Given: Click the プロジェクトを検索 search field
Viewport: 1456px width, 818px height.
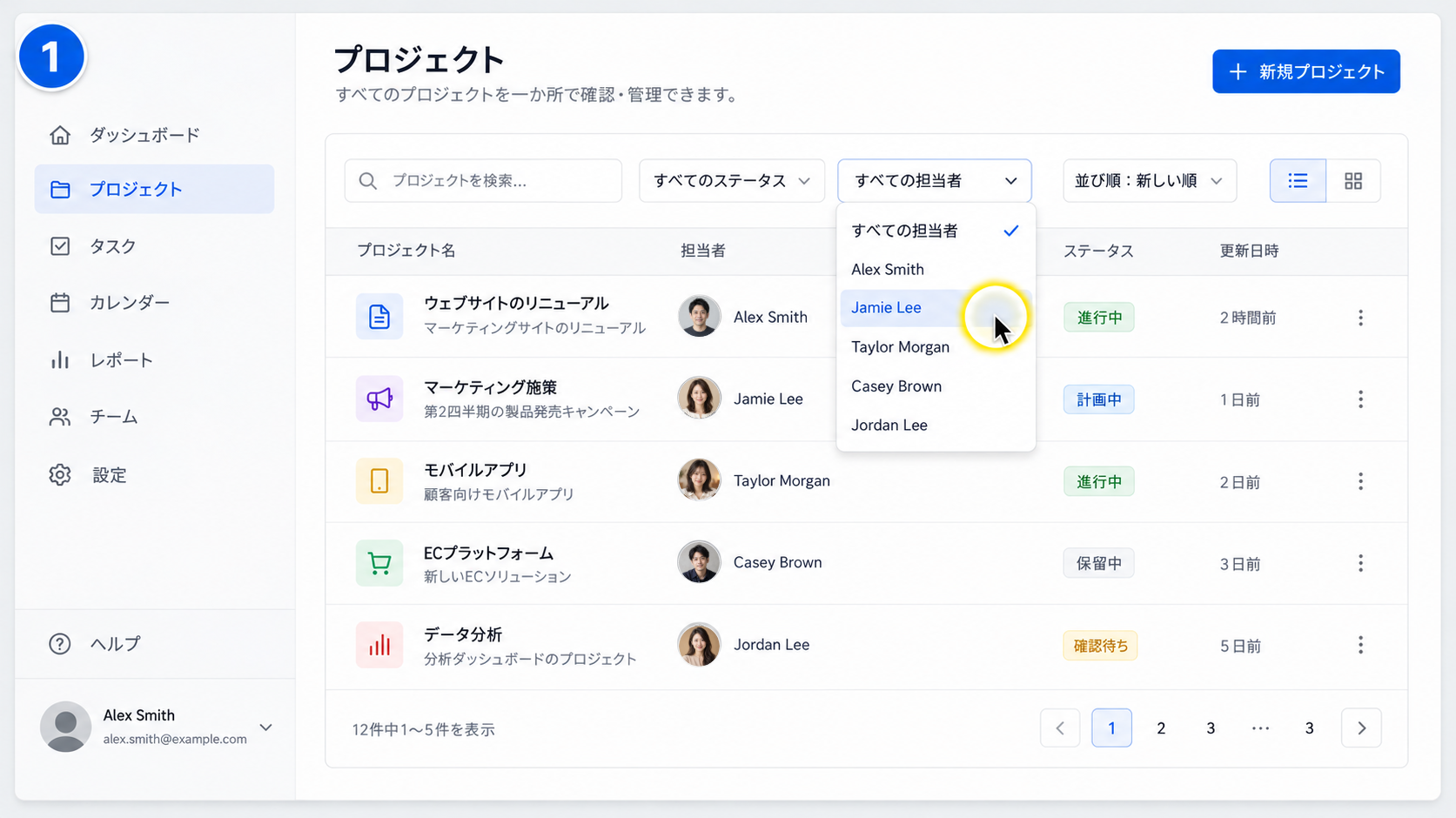Looking at the screenshot, I should tap(483, 181).
